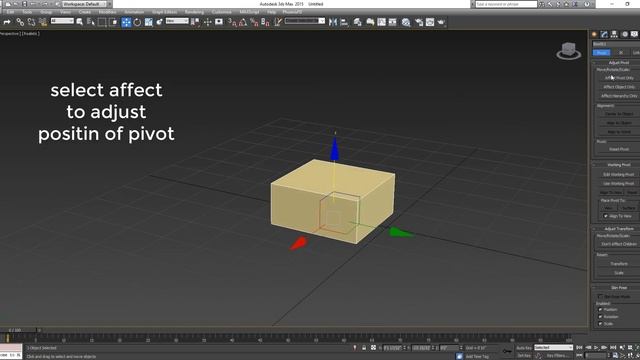Open the Customize menu

(222, 12)
